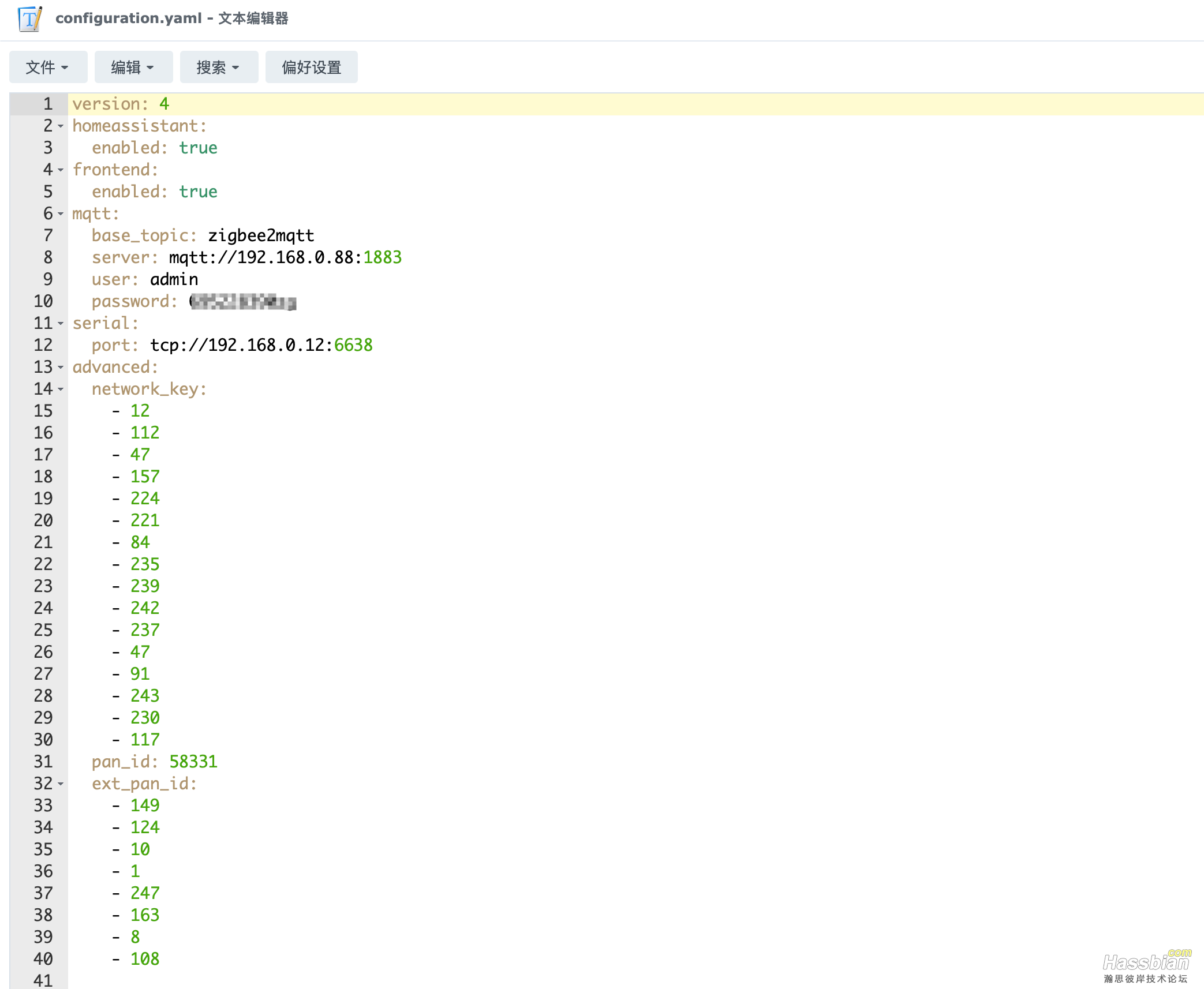Click network key value 112

coord(145,433)
